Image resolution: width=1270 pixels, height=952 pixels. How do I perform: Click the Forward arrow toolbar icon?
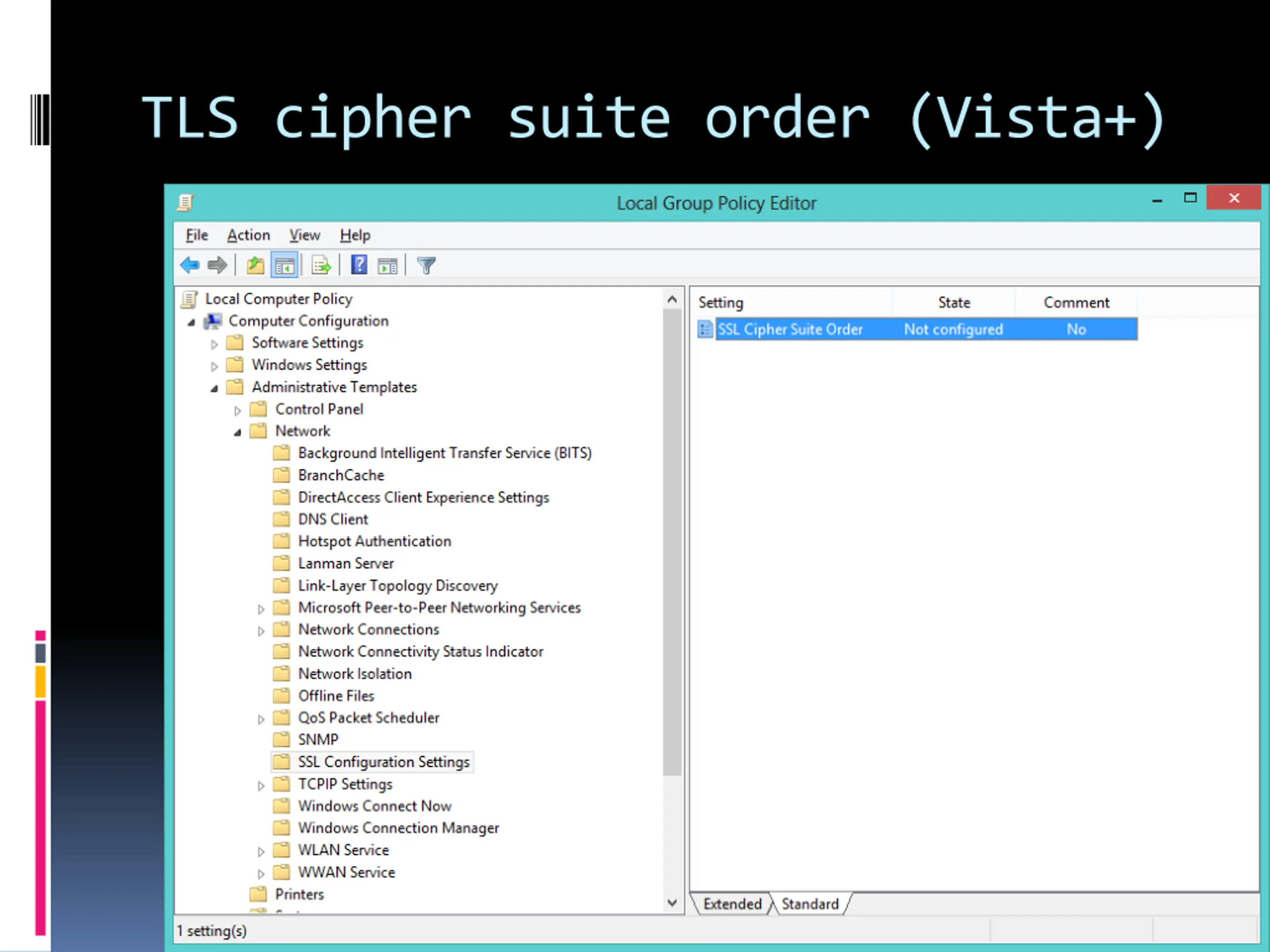217,265
